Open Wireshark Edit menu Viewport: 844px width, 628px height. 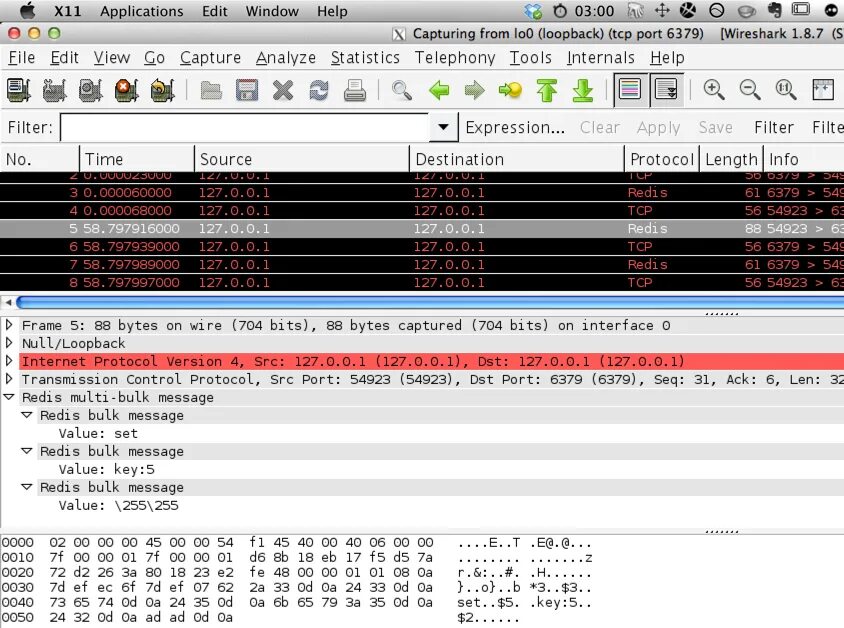[65, 58]
